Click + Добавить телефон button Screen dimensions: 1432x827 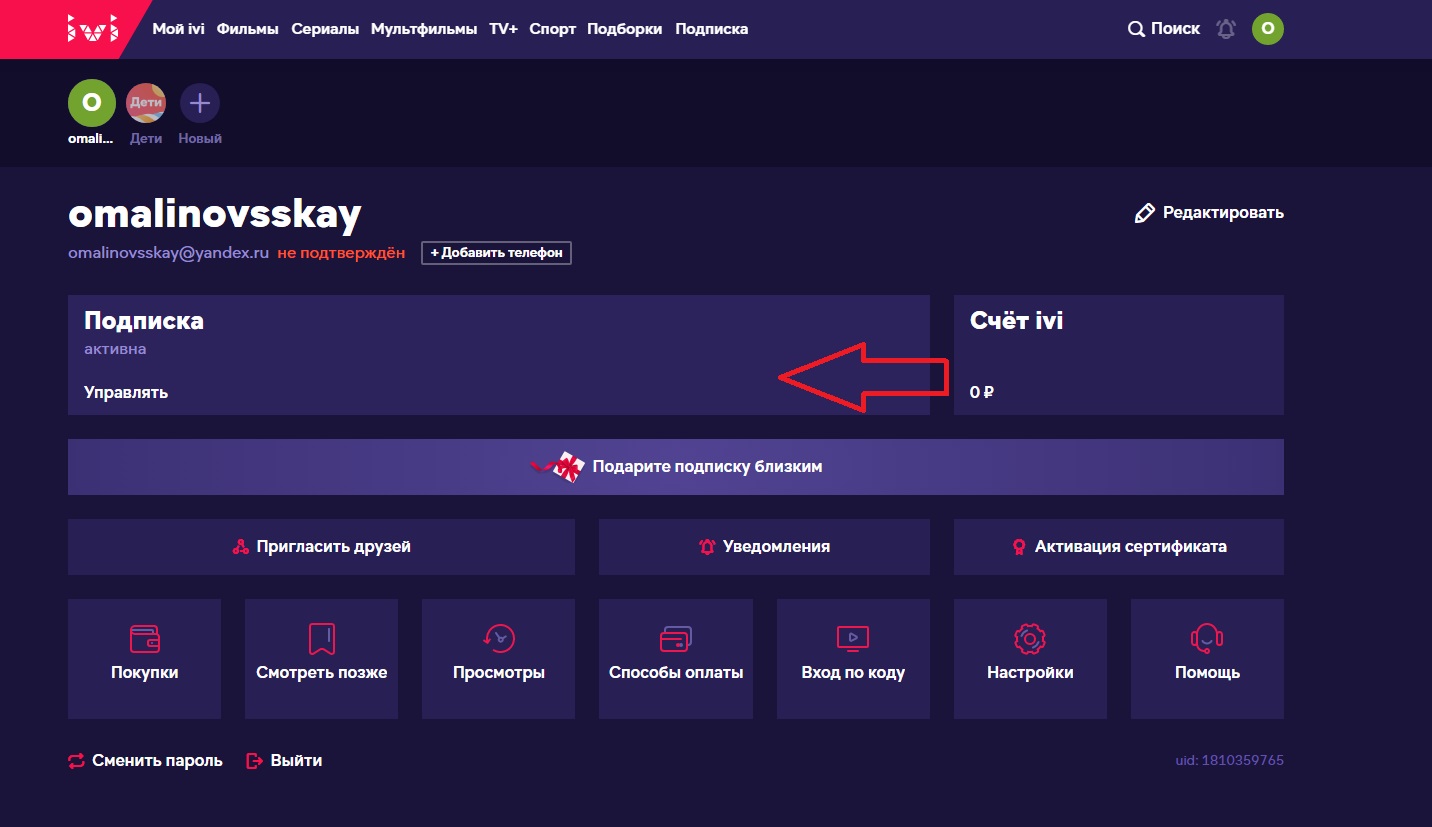496,253
